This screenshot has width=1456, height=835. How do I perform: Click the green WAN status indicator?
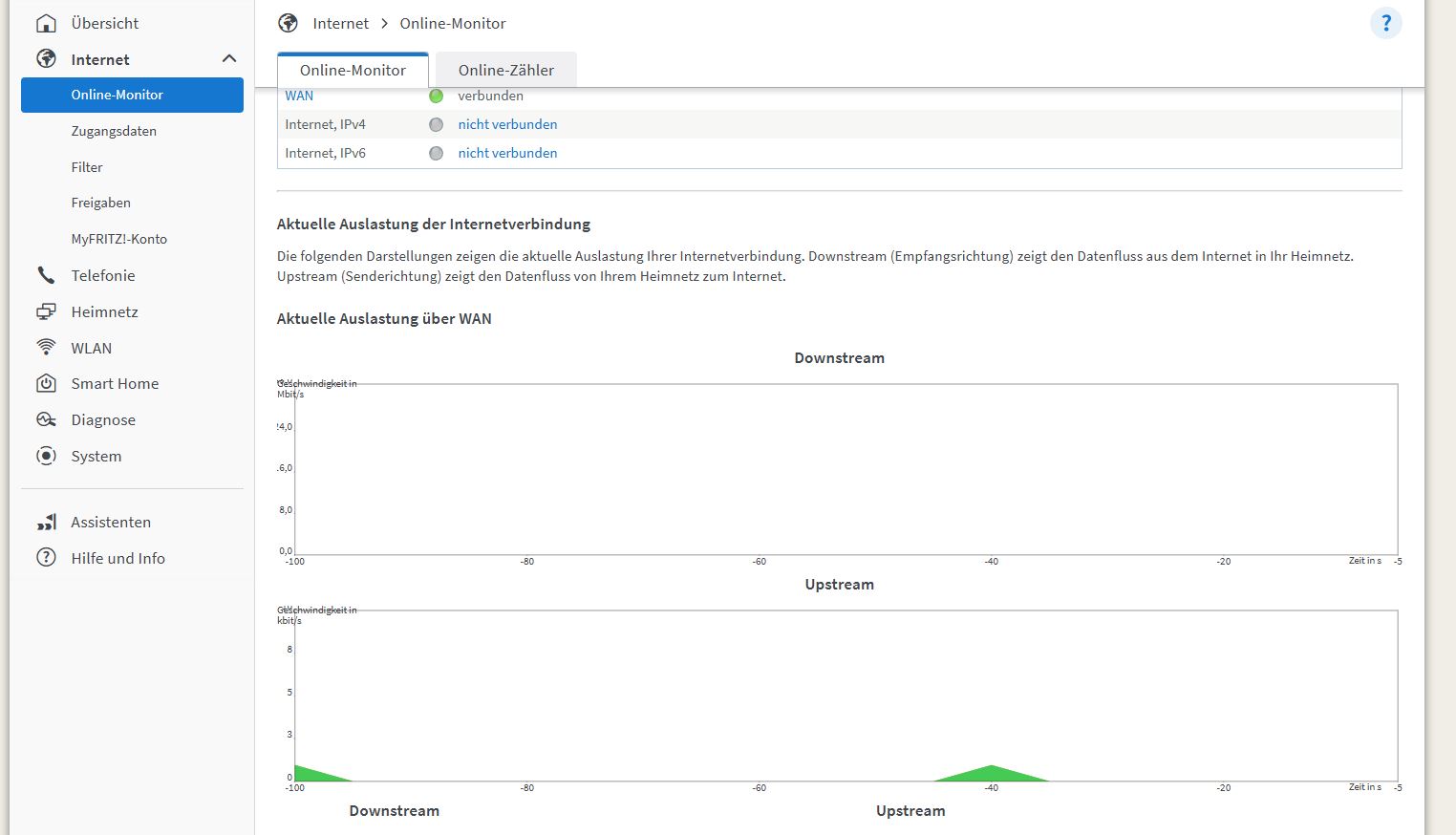pos(437,96)
